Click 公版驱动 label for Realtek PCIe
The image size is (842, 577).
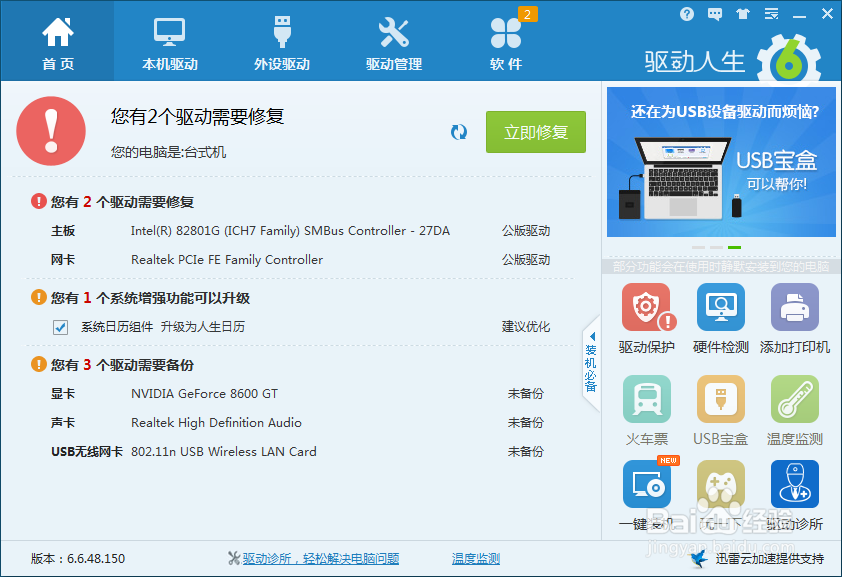coord(526,260)
